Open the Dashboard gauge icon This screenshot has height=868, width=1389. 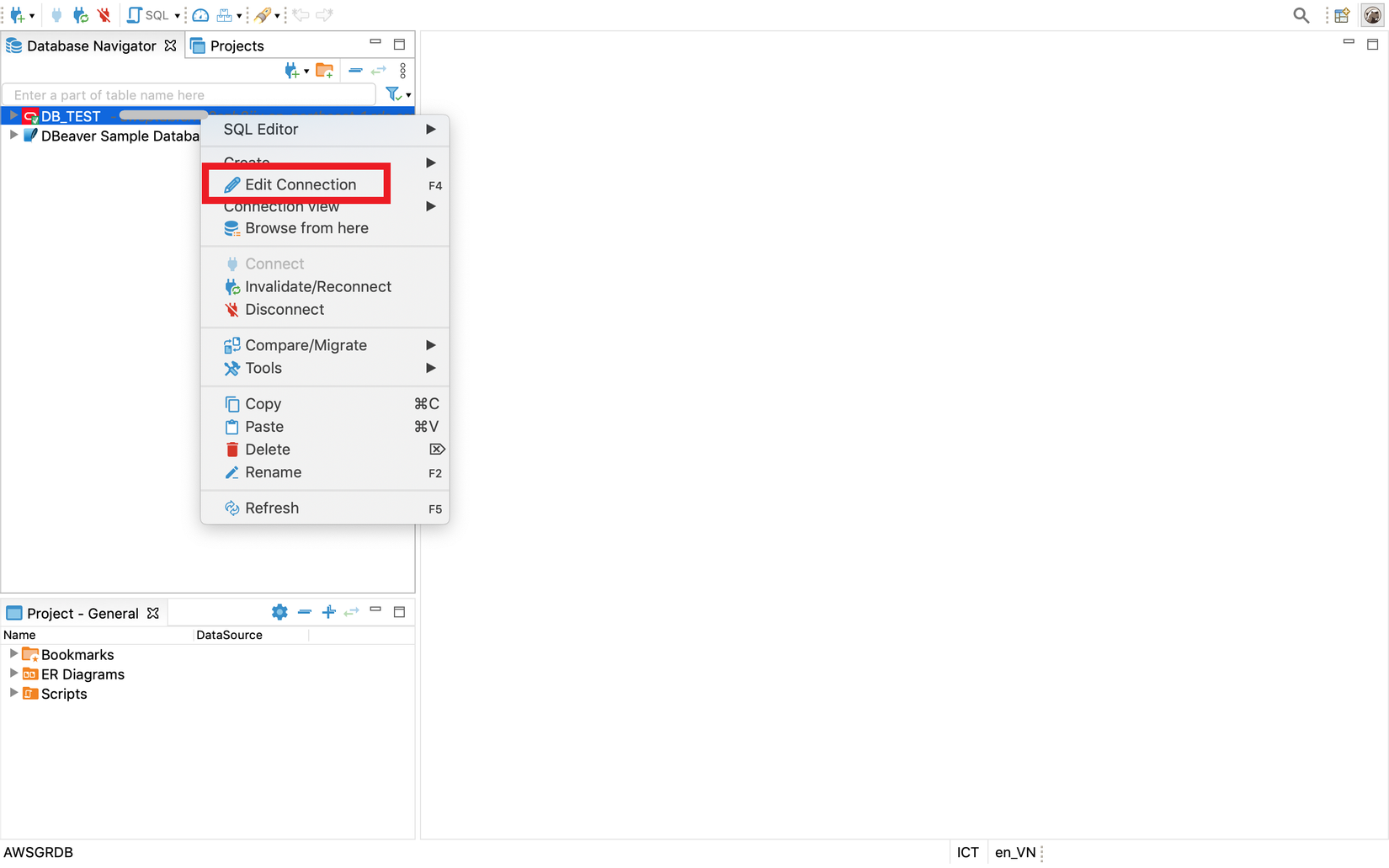(200, 15)
